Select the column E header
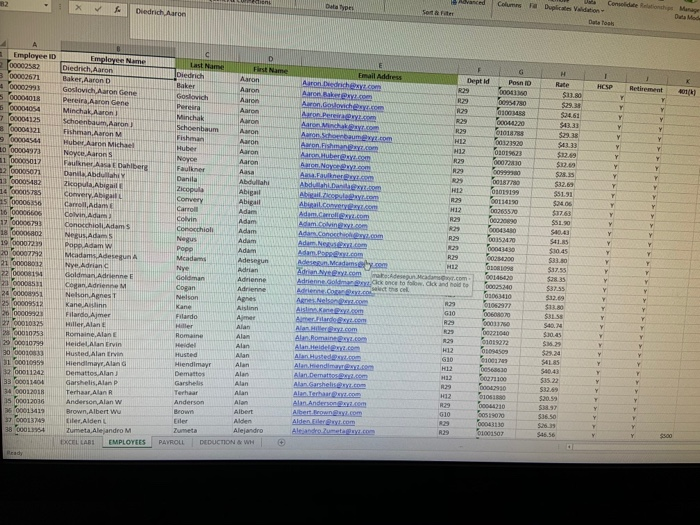 380,66
